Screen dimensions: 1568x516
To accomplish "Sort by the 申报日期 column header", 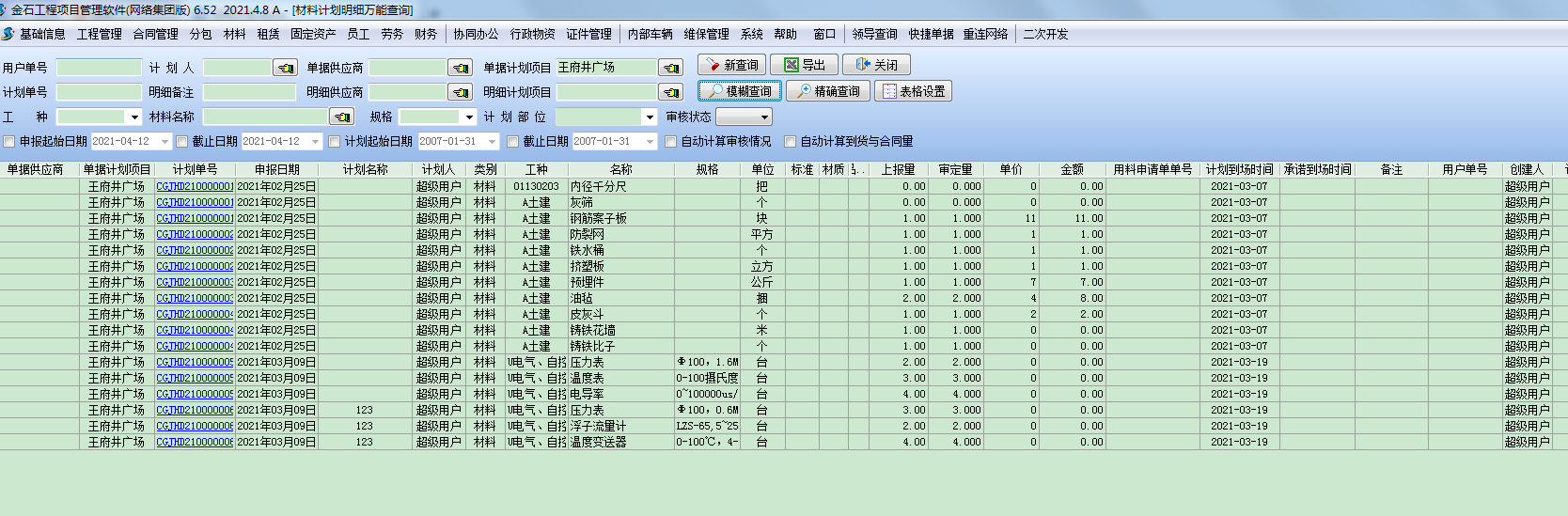I will (x=277, y=170).
